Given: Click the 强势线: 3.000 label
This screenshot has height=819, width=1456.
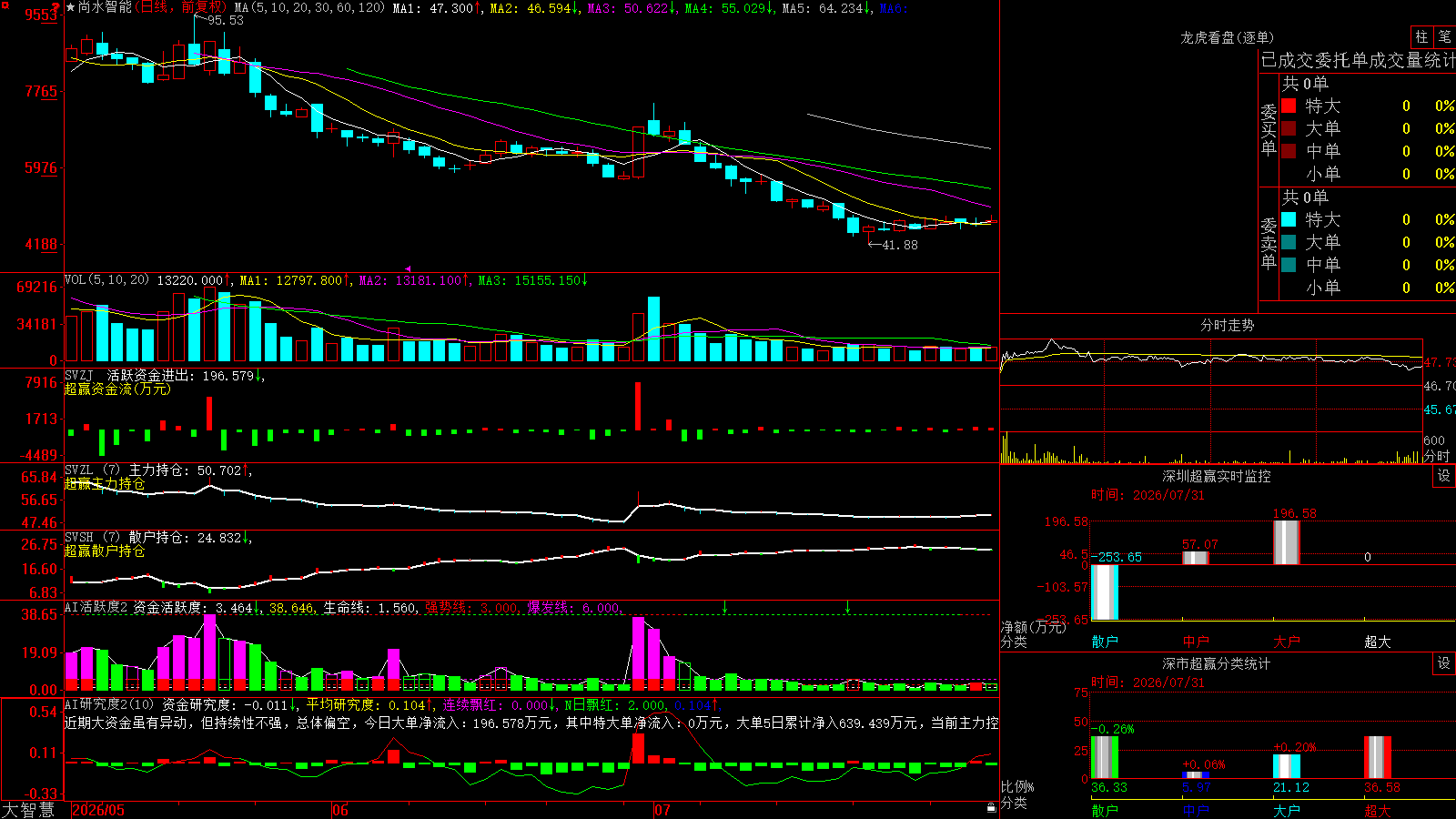Looking at the screenshot, I should pos(471,608).
